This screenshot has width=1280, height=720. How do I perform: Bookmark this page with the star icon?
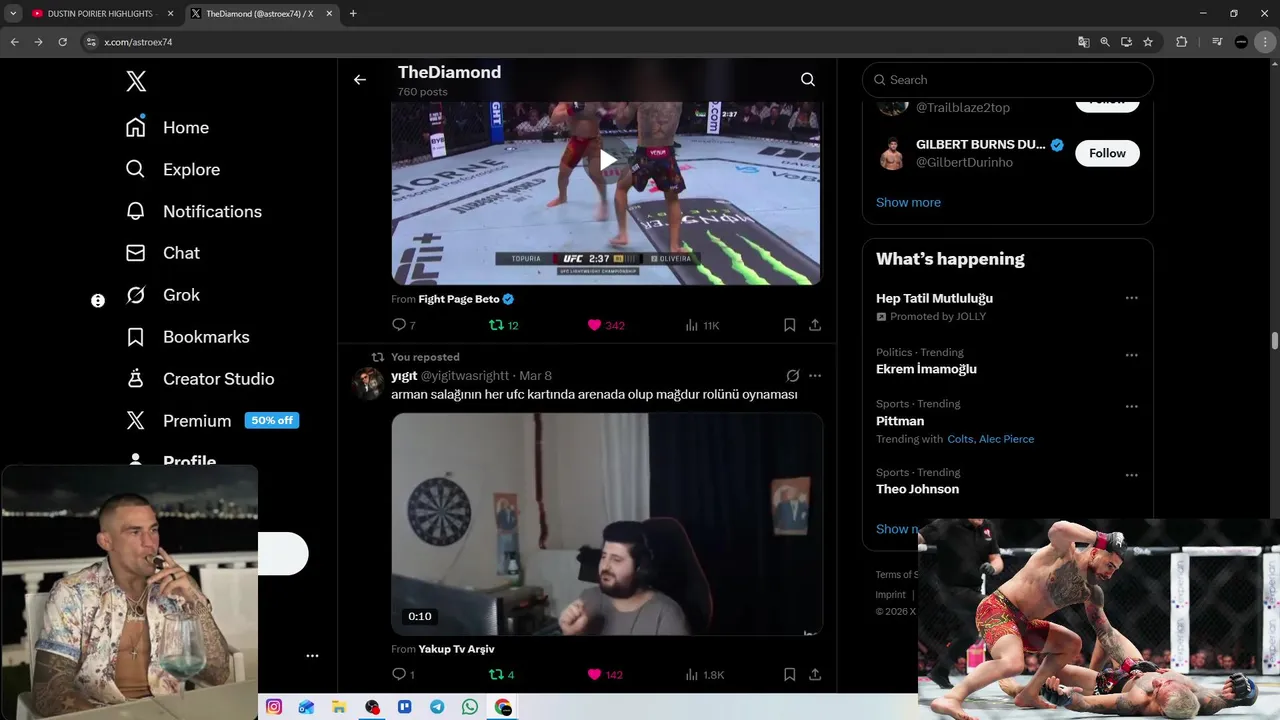click(x=1148, y=42)
